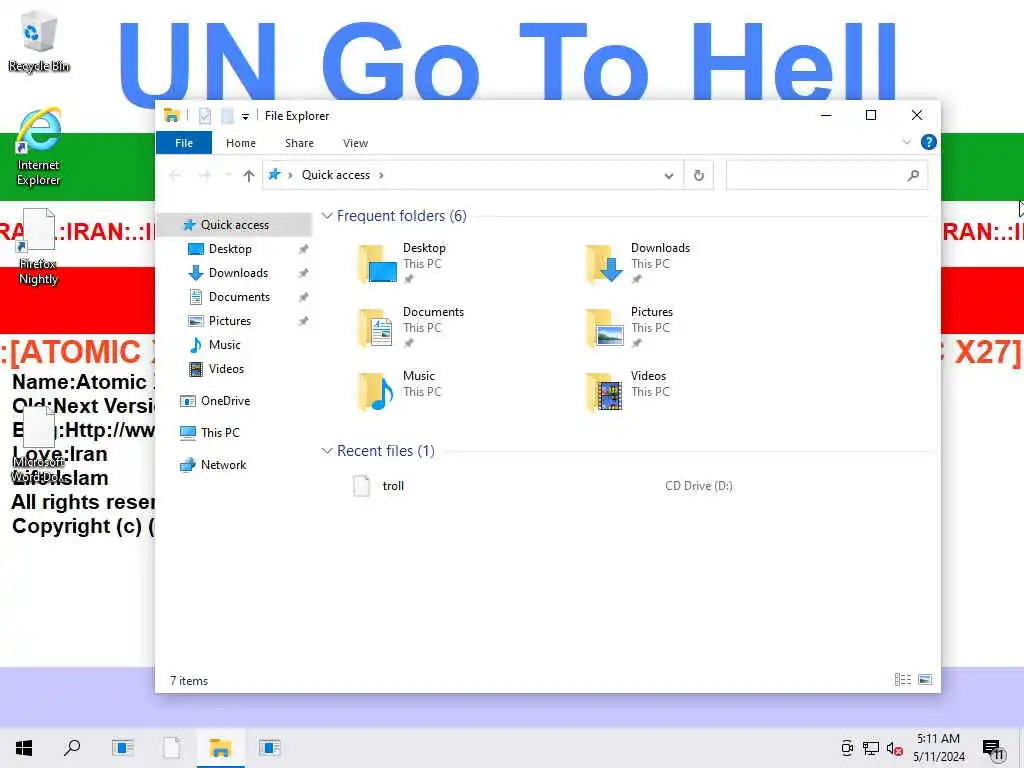The image size is (1024, 768).
Task: Click the chevron before Quick access in address bar
Action: [x=290, y=175]
